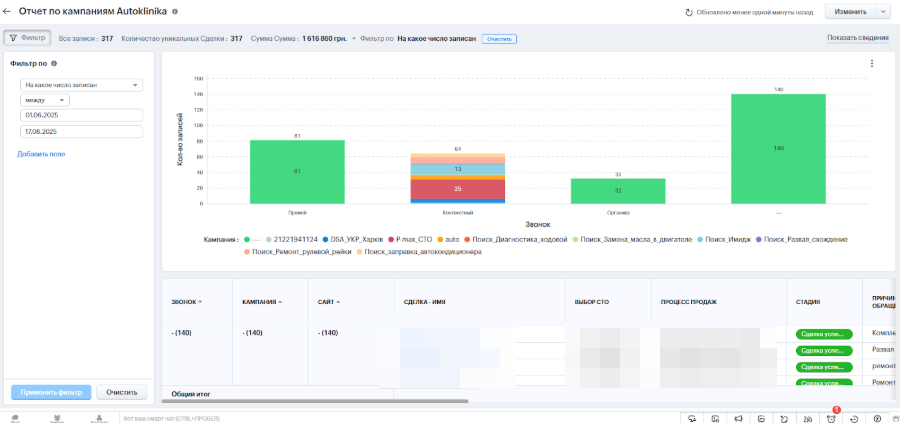The image size is (905, 428).
Task: Expand the 'На какое число записан' field dropdown
Action: tap(80, 85)
